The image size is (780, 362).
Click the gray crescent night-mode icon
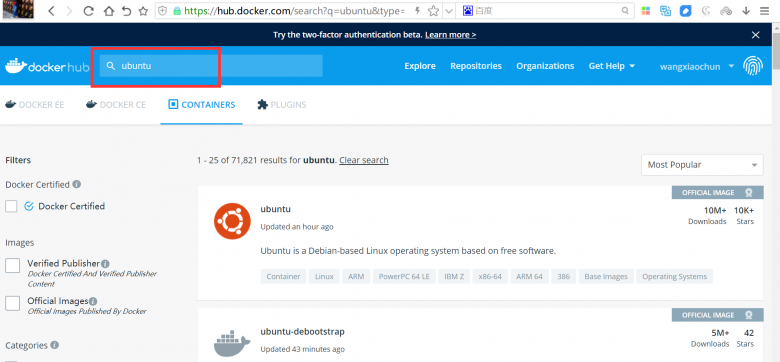[705, 11]
